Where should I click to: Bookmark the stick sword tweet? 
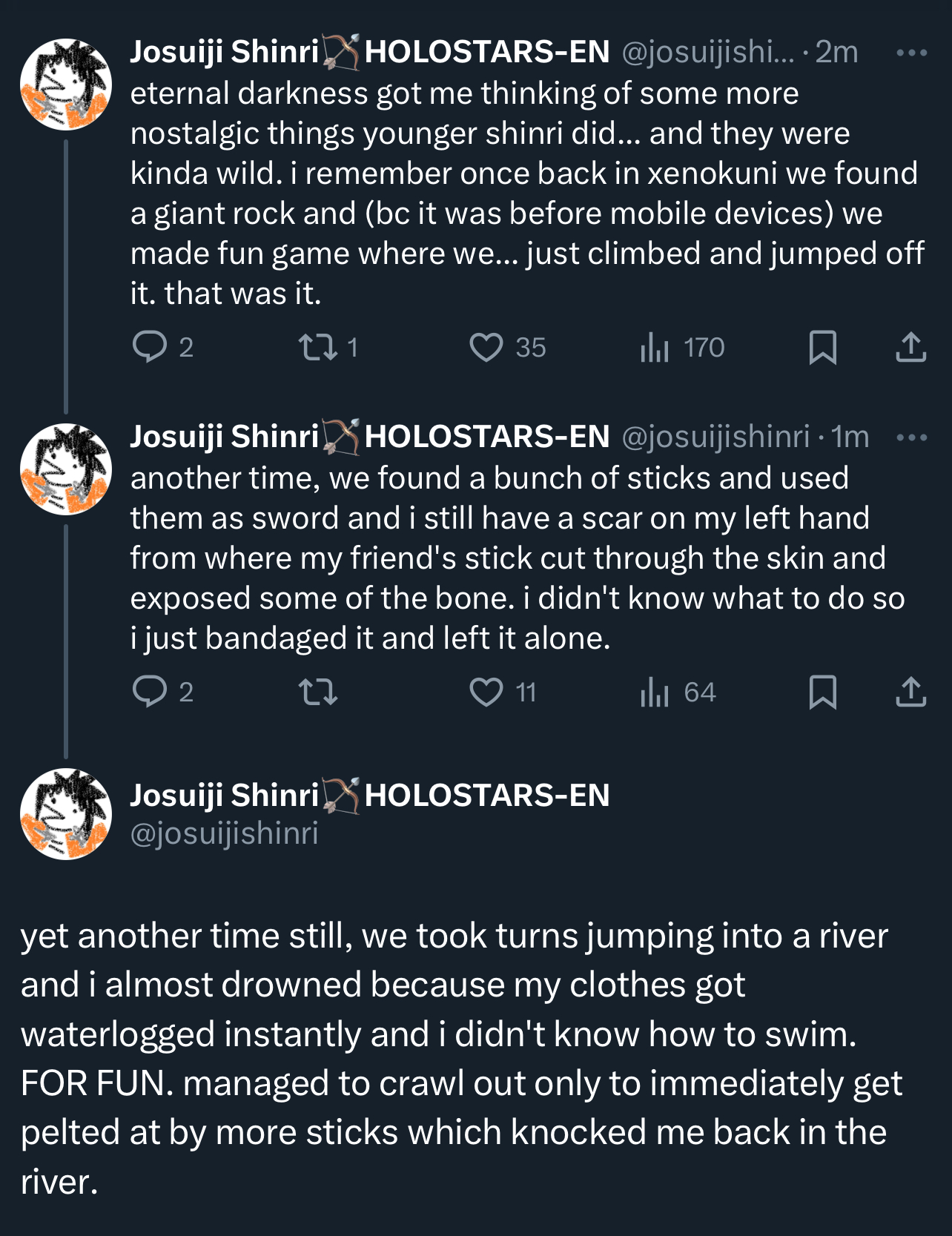(822, 692)
